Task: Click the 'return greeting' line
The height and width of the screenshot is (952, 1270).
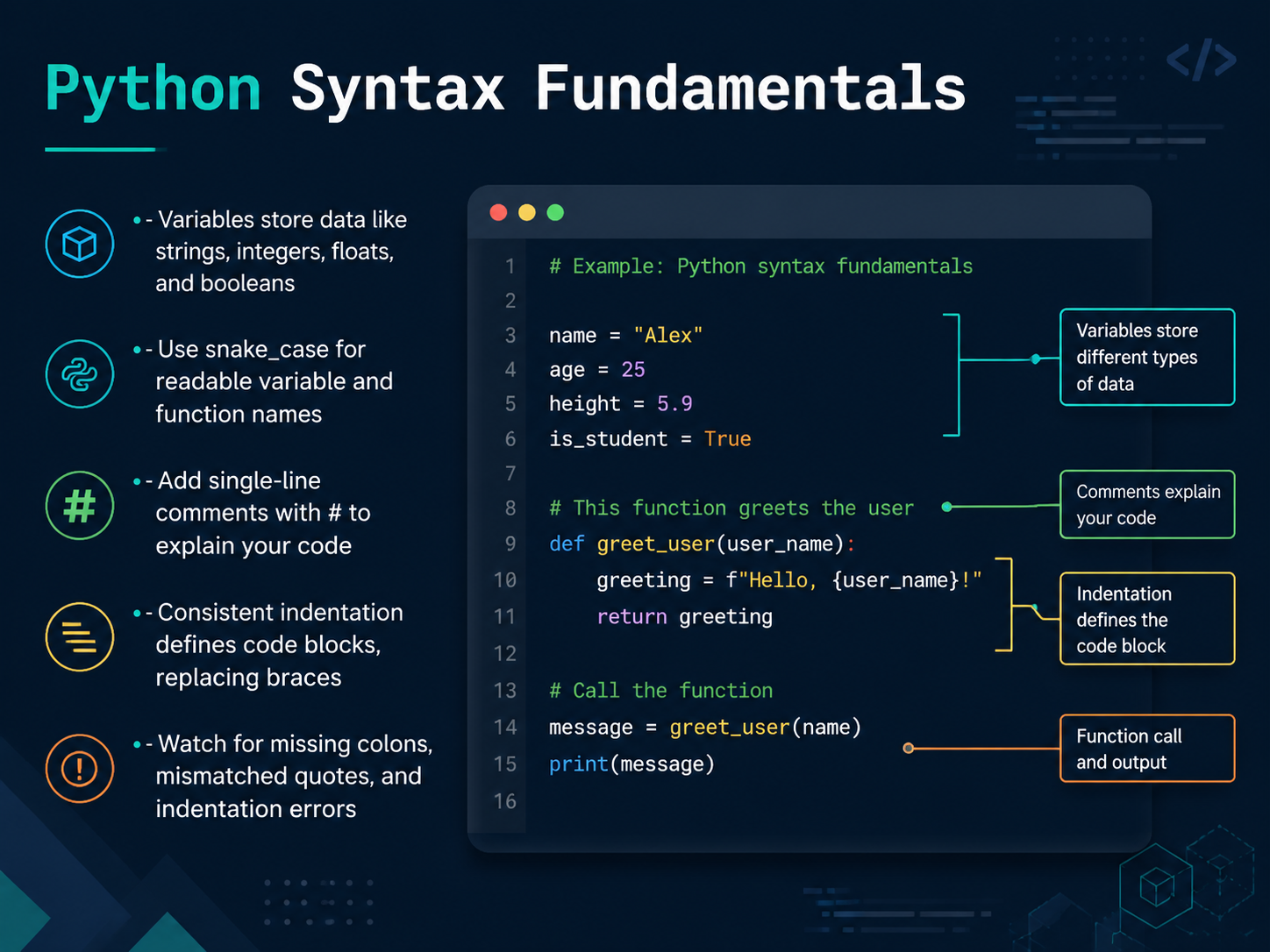Action: pyautogui.click(x=684, y=616)
